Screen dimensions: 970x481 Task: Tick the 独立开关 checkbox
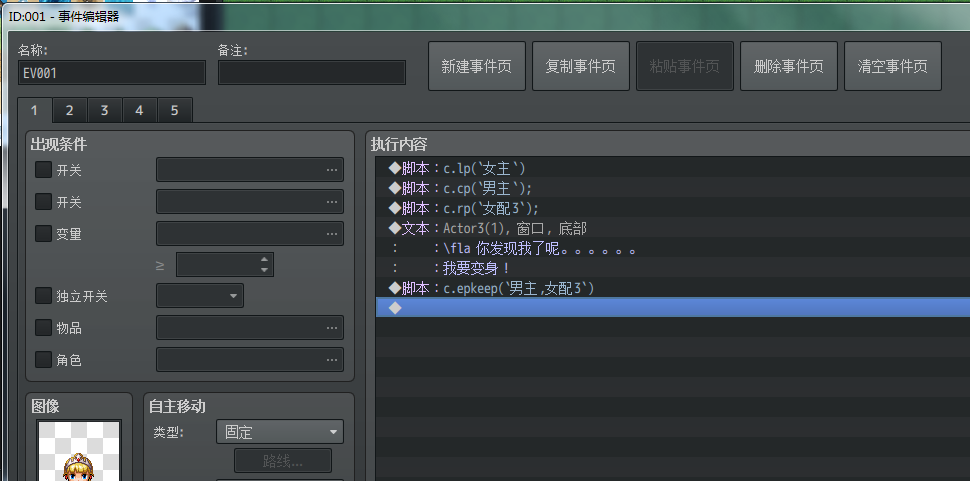pos(43,296)
